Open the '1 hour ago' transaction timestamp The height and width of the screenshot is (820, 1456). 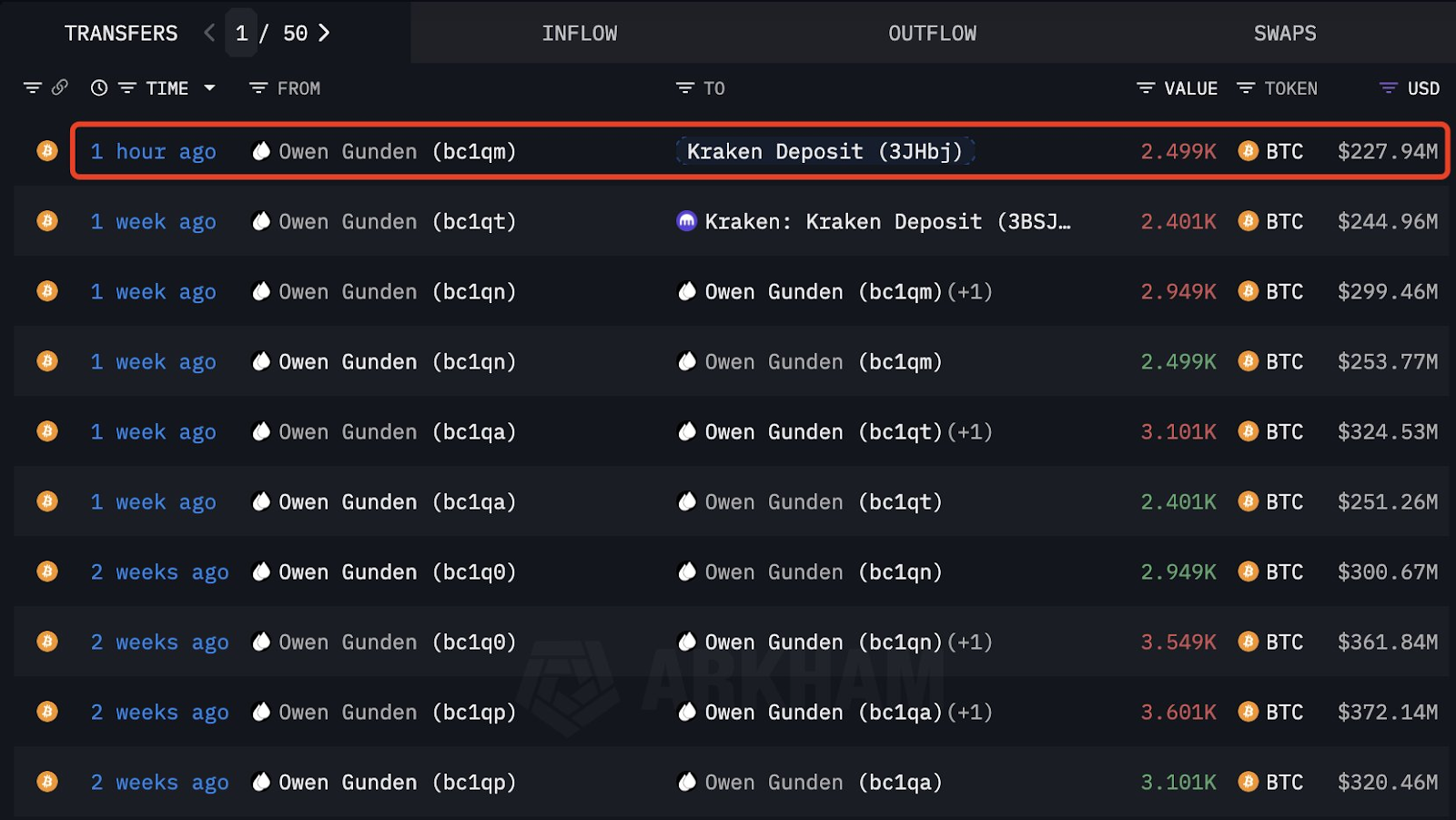coord(153,151)
